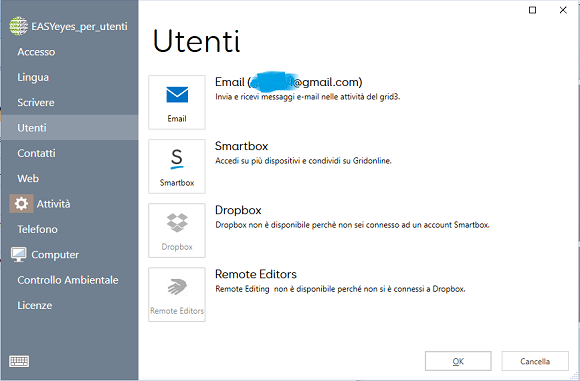Select the highlighted Utenti sidebar entry

point(69,128)
